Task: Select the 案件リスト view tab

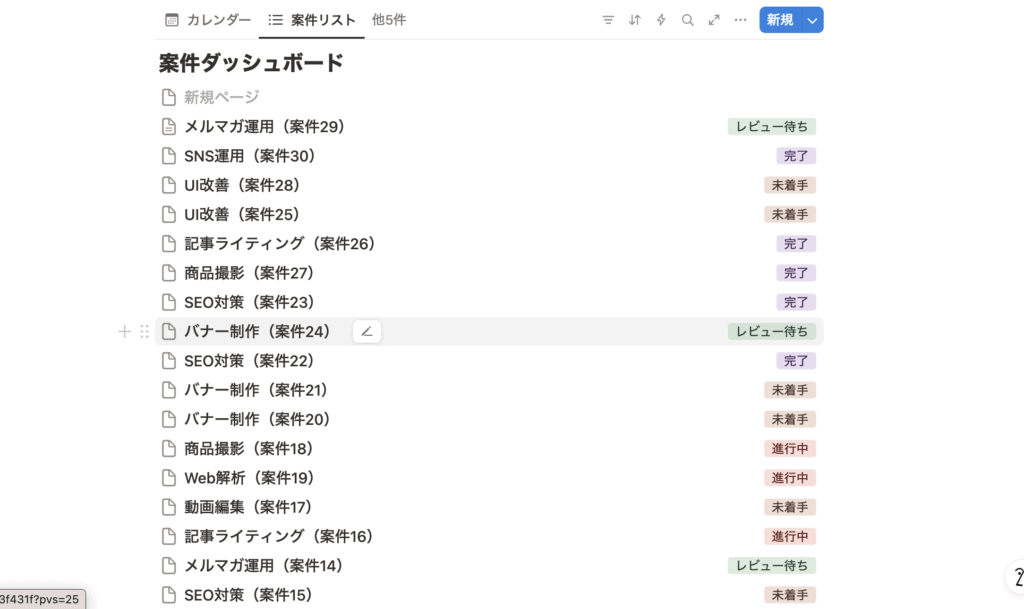Action: click(312, 20)
